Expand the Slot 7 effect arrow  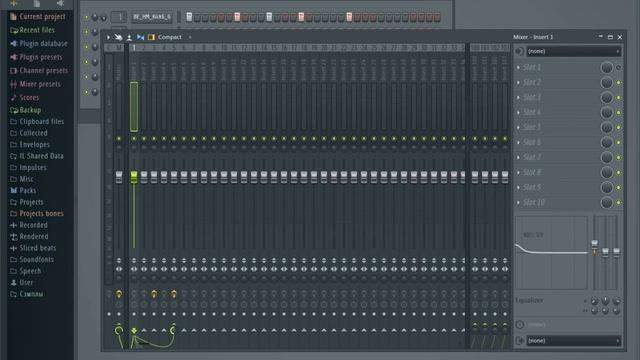519,158
